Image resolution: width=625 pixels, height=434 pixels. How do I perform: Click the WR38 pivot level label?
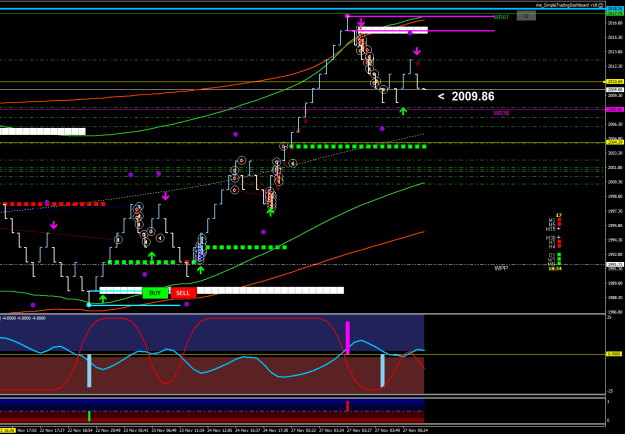[x=501, y=113]
